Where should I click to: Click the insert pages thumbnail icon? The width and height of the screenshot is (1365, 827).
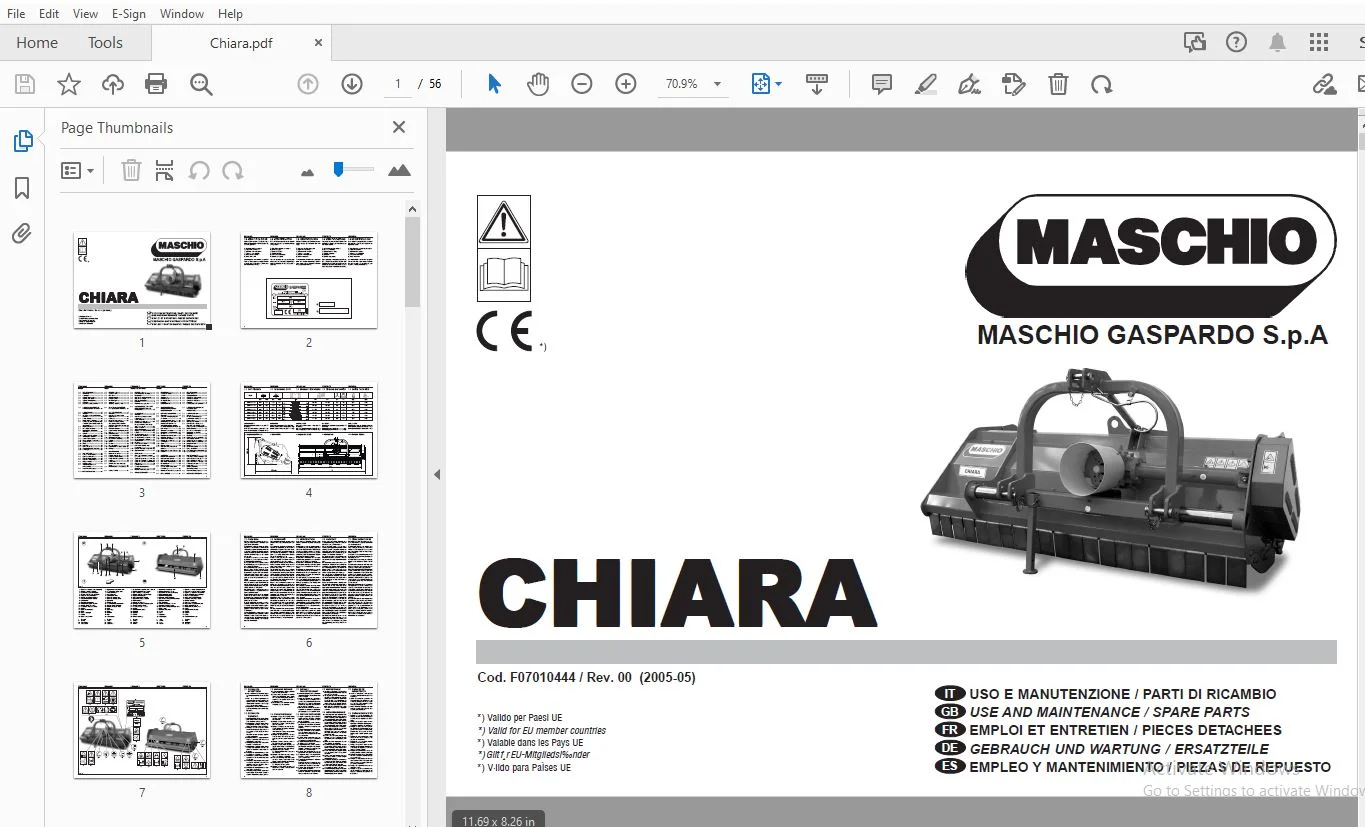(x=165, y=171)
